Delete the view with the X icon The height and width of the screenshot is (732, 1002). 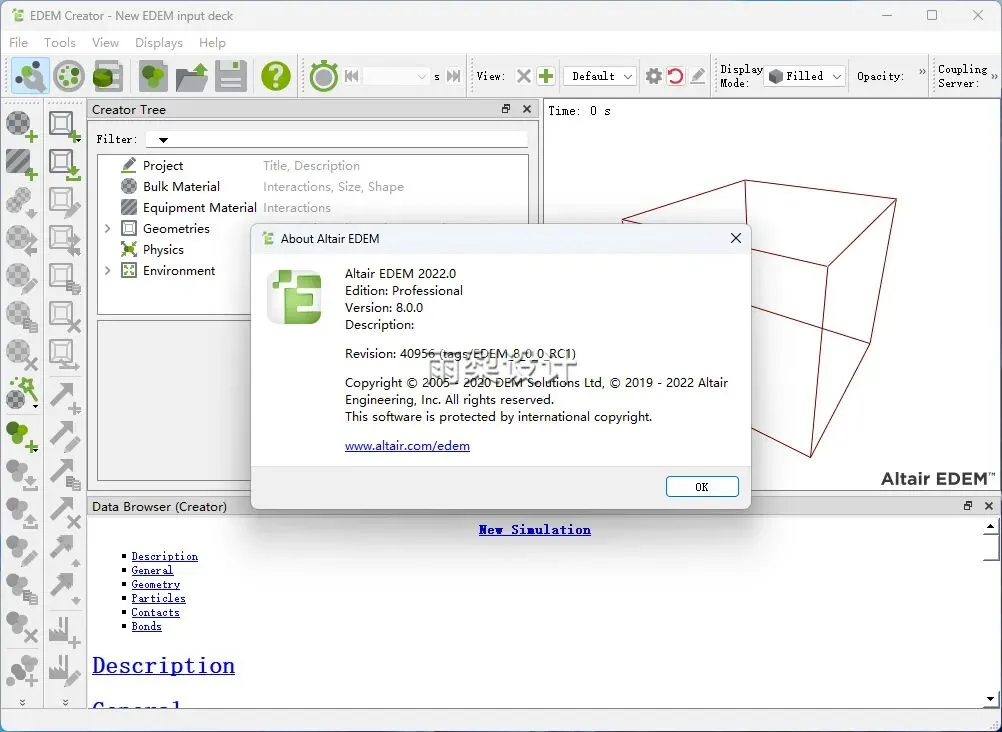pos(523,76)
